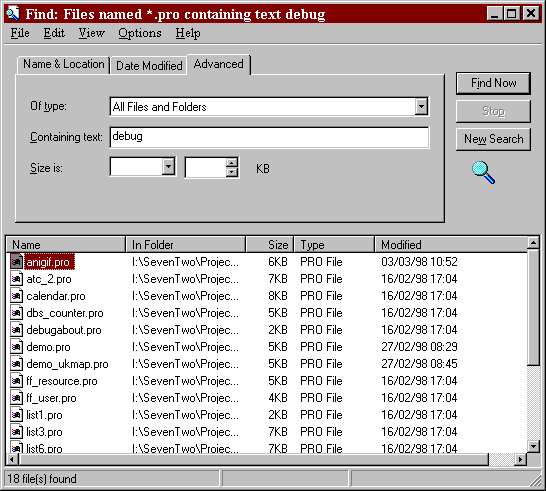Maximize the Find window
Screen dimensions: 546x491
[x=512, y=14]
